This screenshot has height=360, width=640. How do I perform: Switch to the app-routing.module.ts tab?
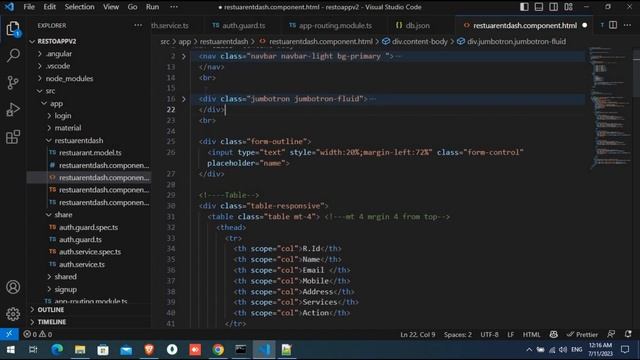pyautogui.click(x=331, y=25)
